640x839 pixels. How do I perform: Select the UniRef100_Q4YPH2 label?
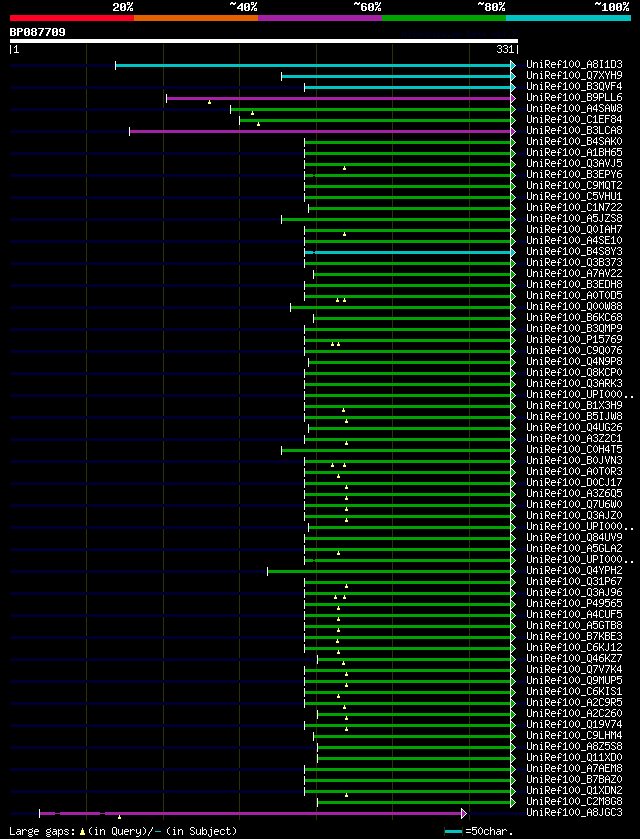coord(574,571)
